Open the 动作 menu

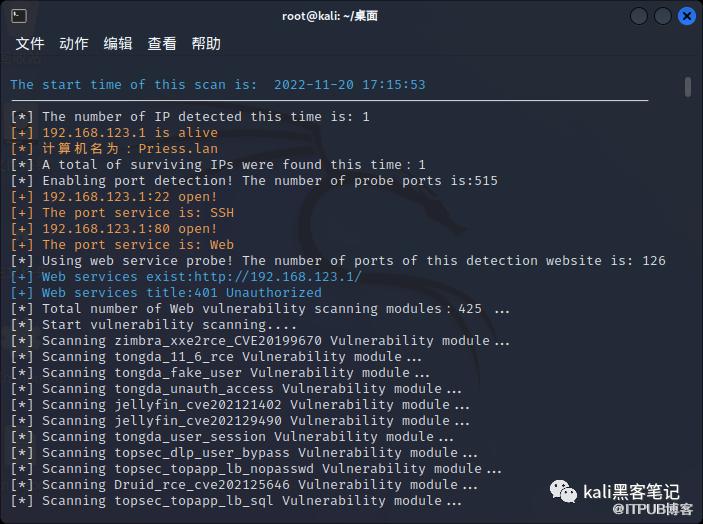pyautogui.click(x=74, y=44)
